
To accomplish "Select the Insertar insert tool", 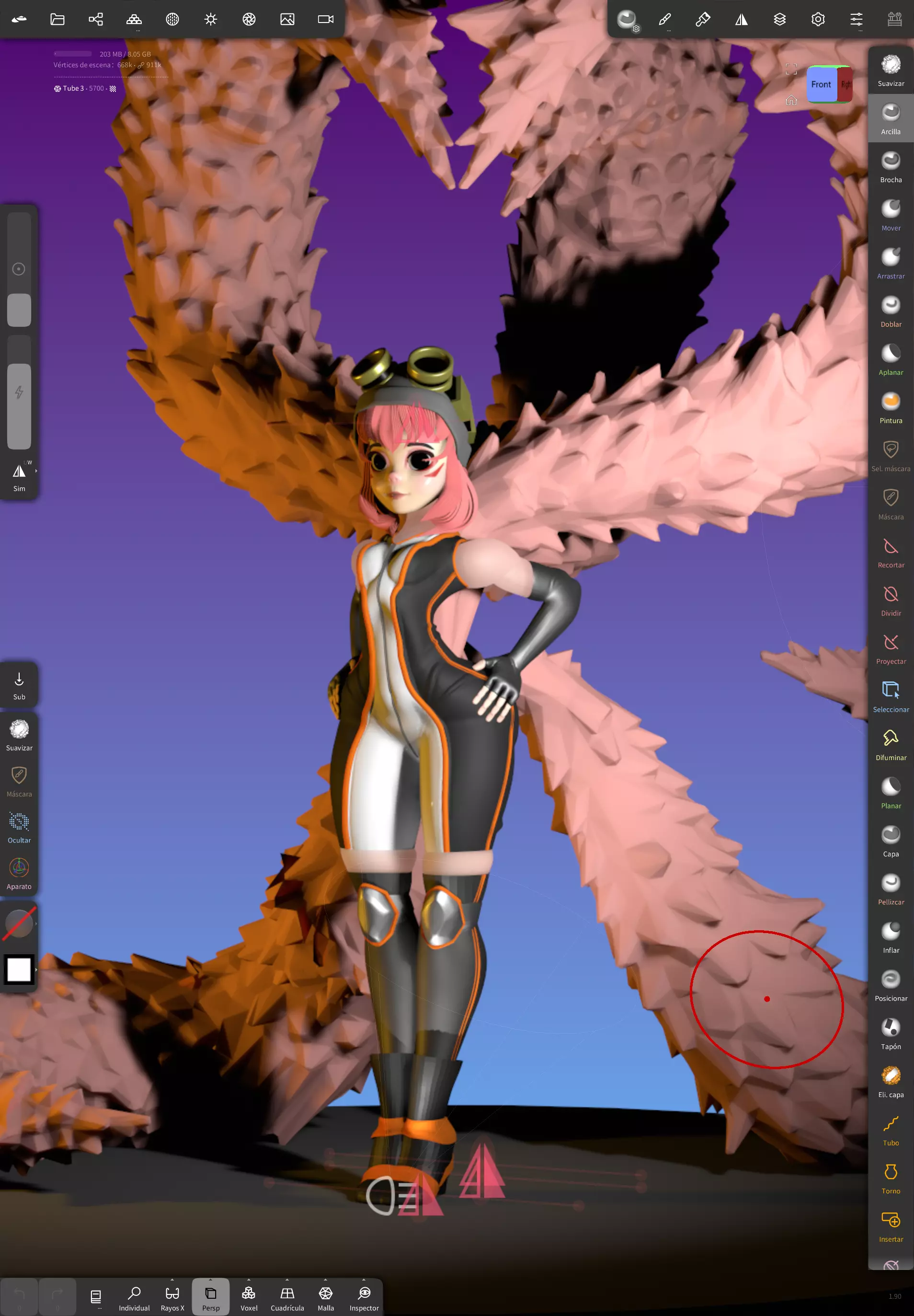I will (x=891, y=1225).
